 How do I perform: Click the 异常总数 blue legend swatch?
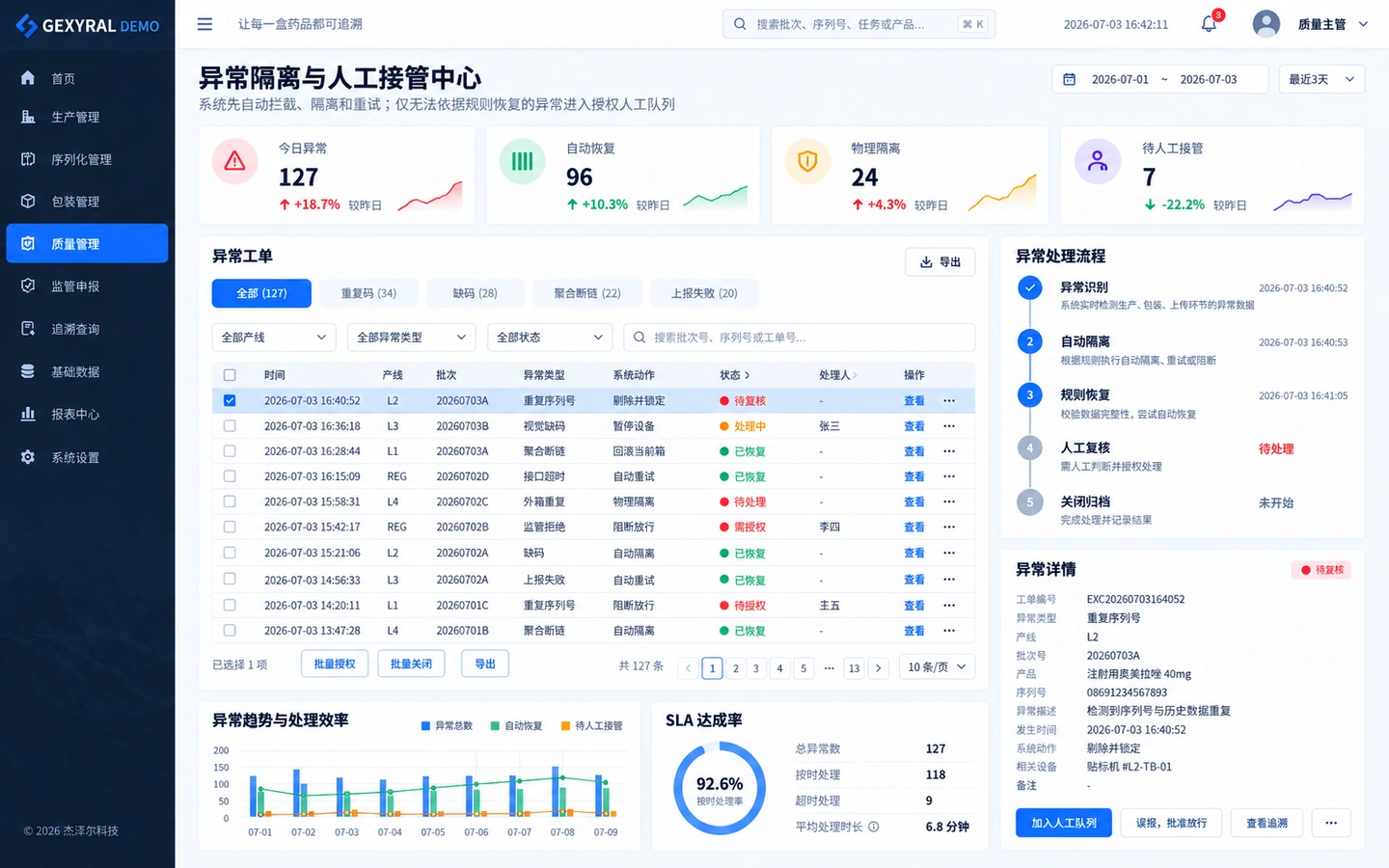point(425,725)
